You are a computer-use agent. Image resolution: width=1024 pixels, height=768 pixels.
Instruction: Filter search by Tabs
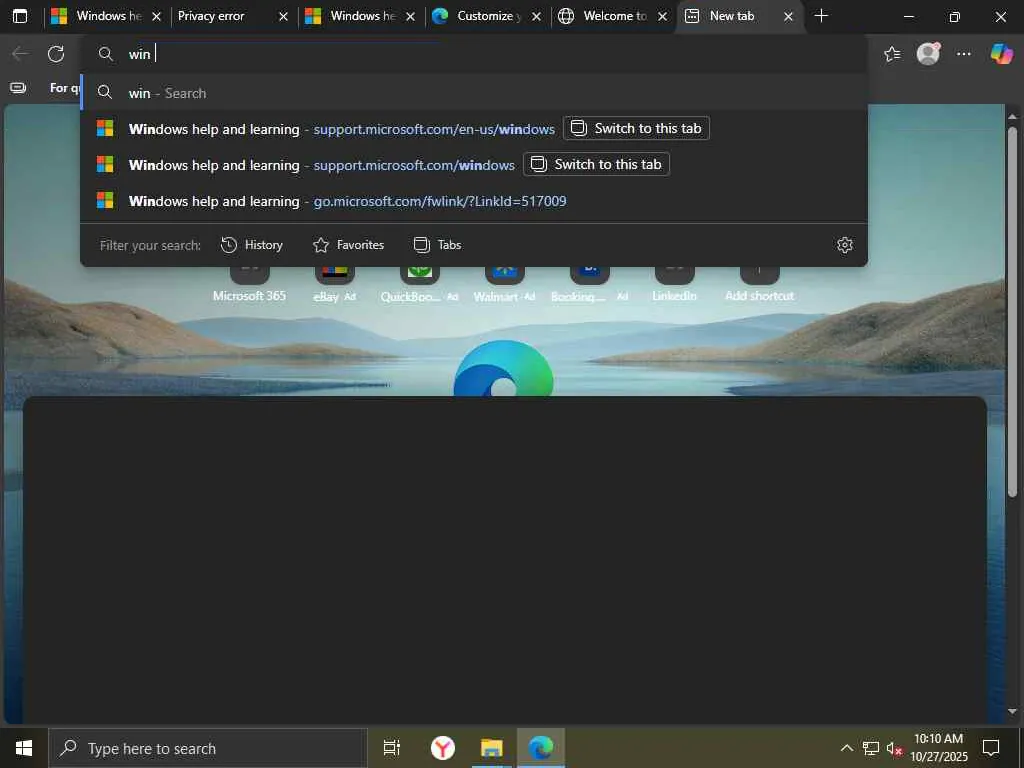click(x=437, y=245)
